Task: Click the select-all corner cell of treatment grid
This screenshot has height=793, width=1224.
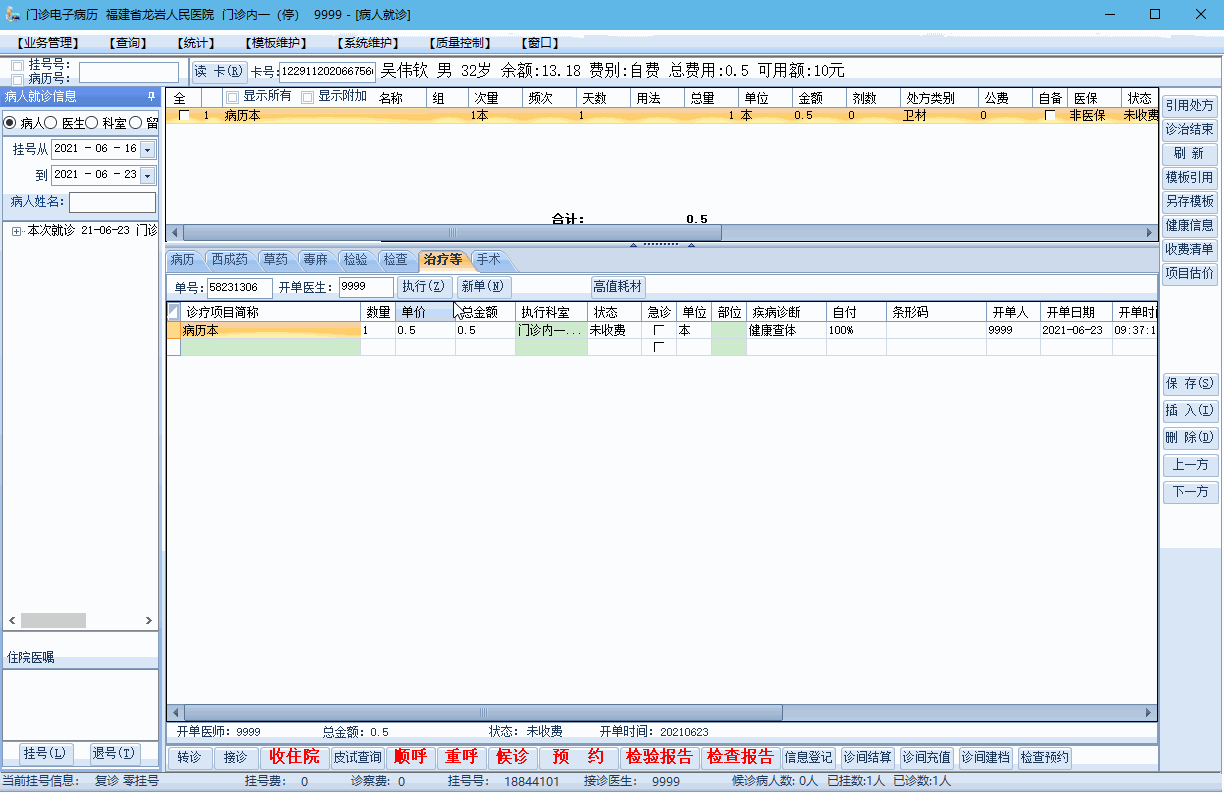Action: point(174,312)
